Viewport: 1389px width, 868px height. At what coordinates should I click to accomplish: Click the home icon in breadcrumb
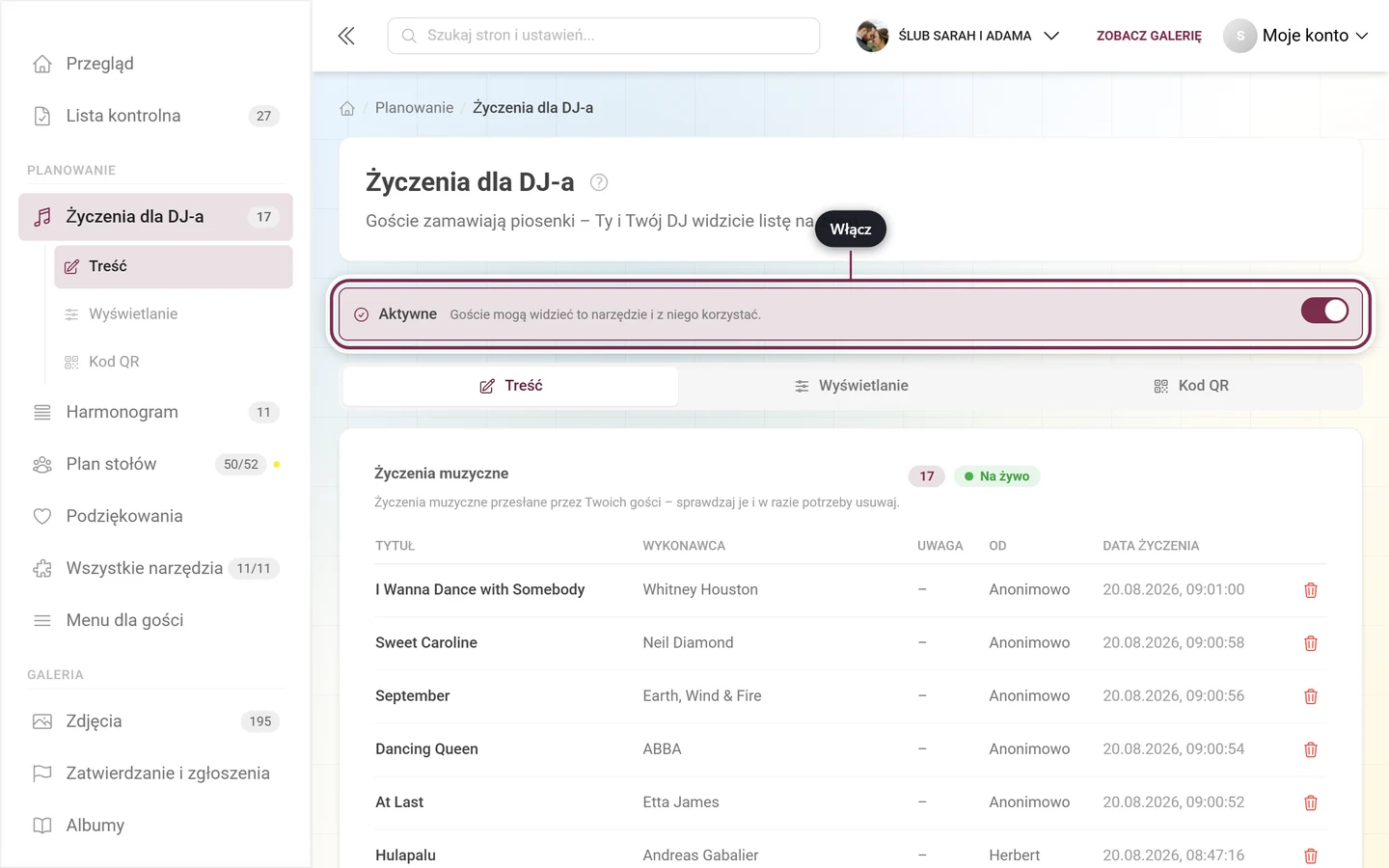pyautogui.click(x=347, y=108)
